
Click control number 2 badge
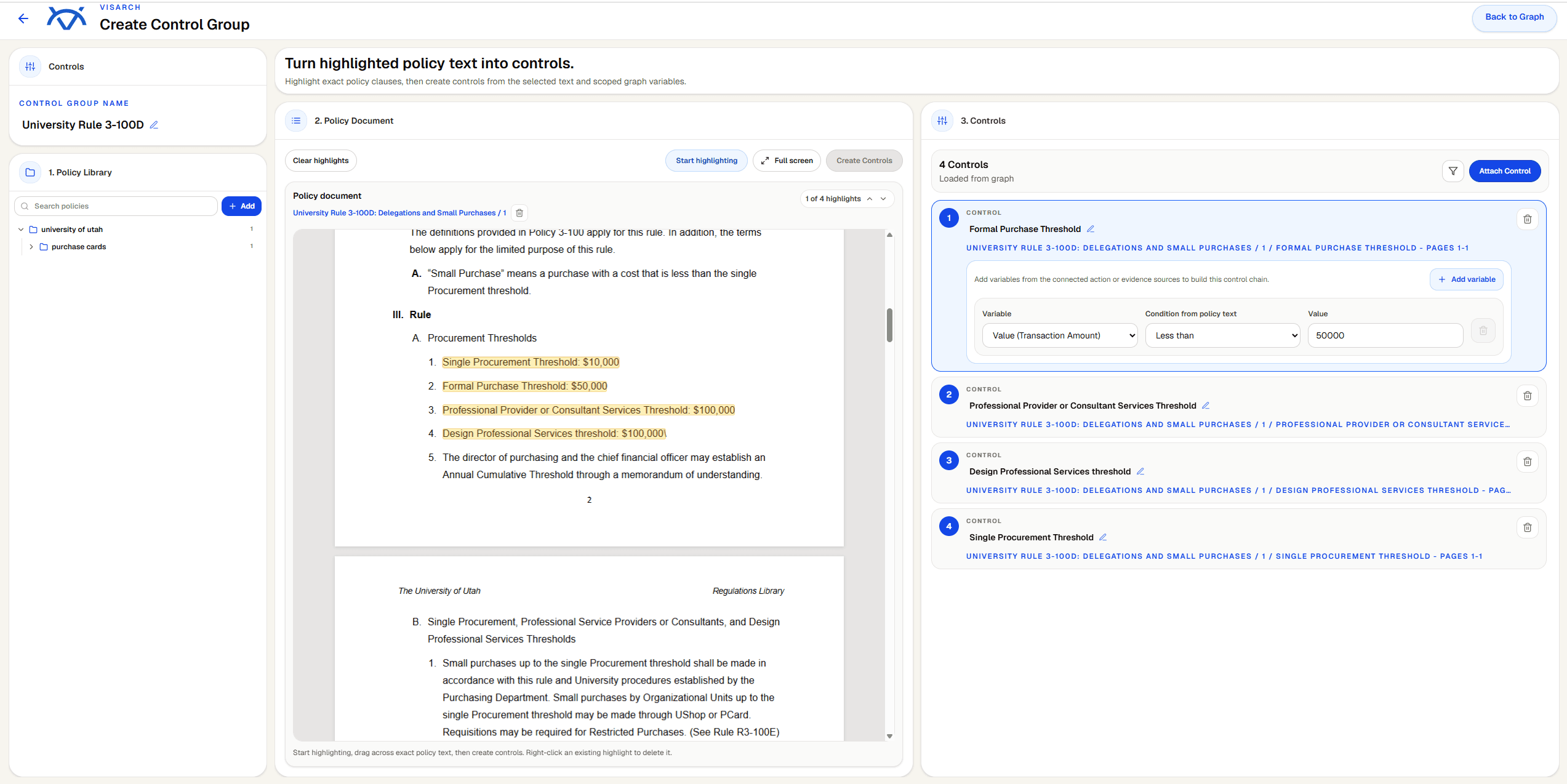pos(948,395)
